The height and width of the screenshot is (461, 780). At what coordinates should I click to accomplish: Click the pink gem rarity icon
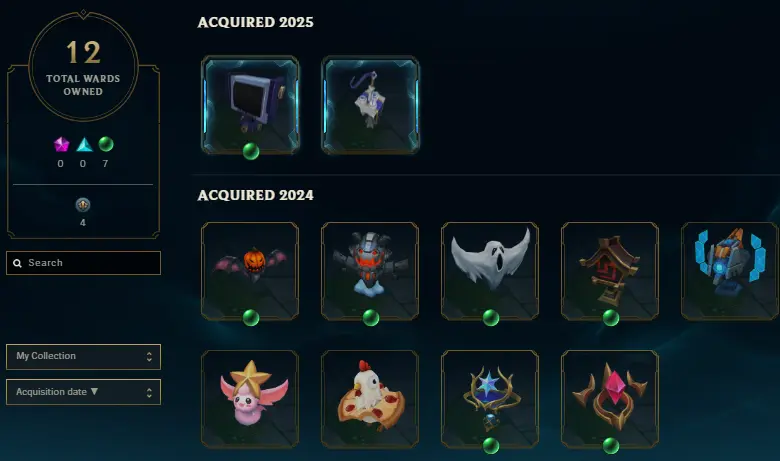pyautogui.click(x=61, y=145)
